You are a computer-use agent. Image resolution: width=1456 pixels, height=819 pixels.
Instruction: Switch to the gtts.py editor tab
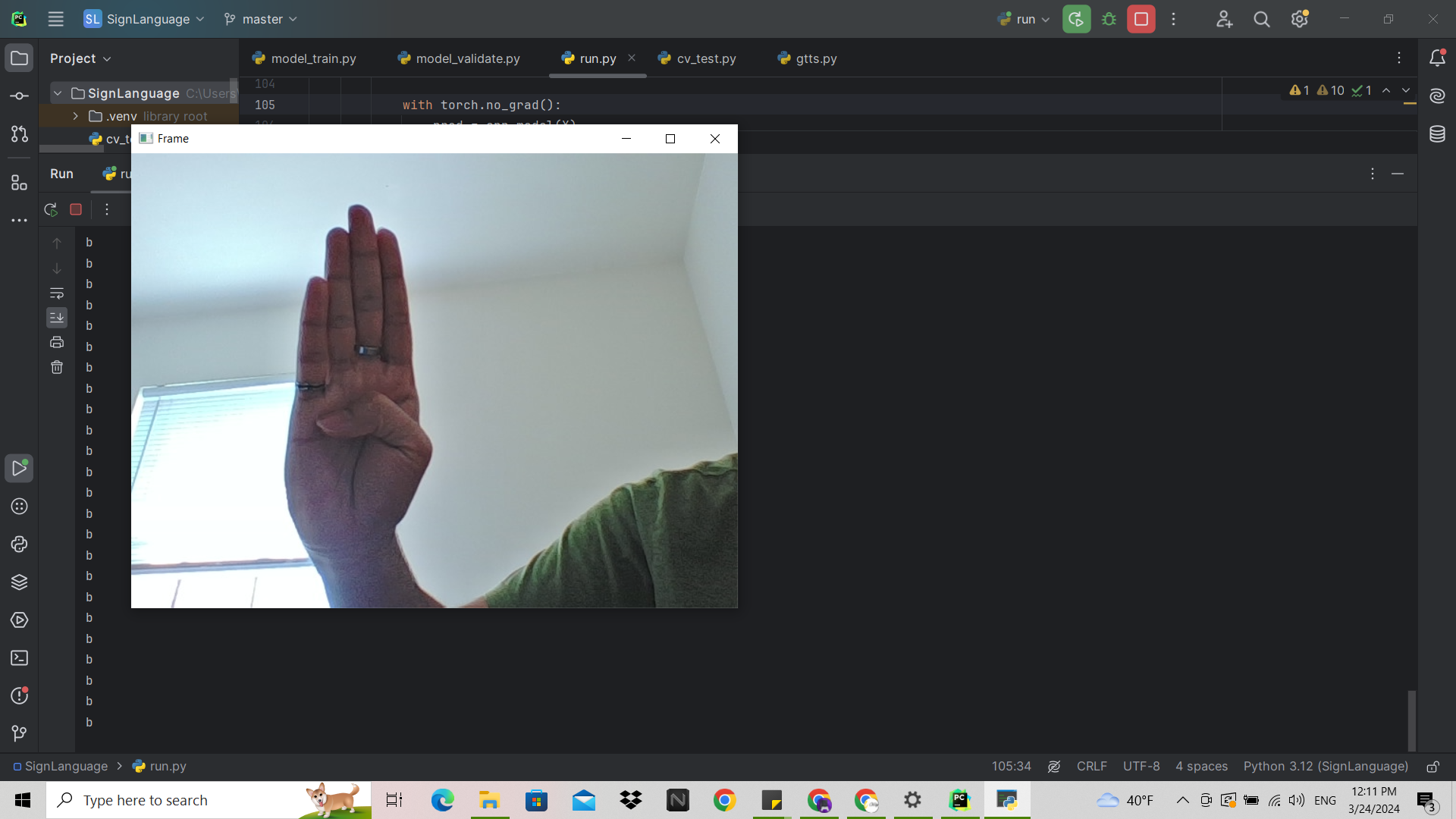[815, 58]
